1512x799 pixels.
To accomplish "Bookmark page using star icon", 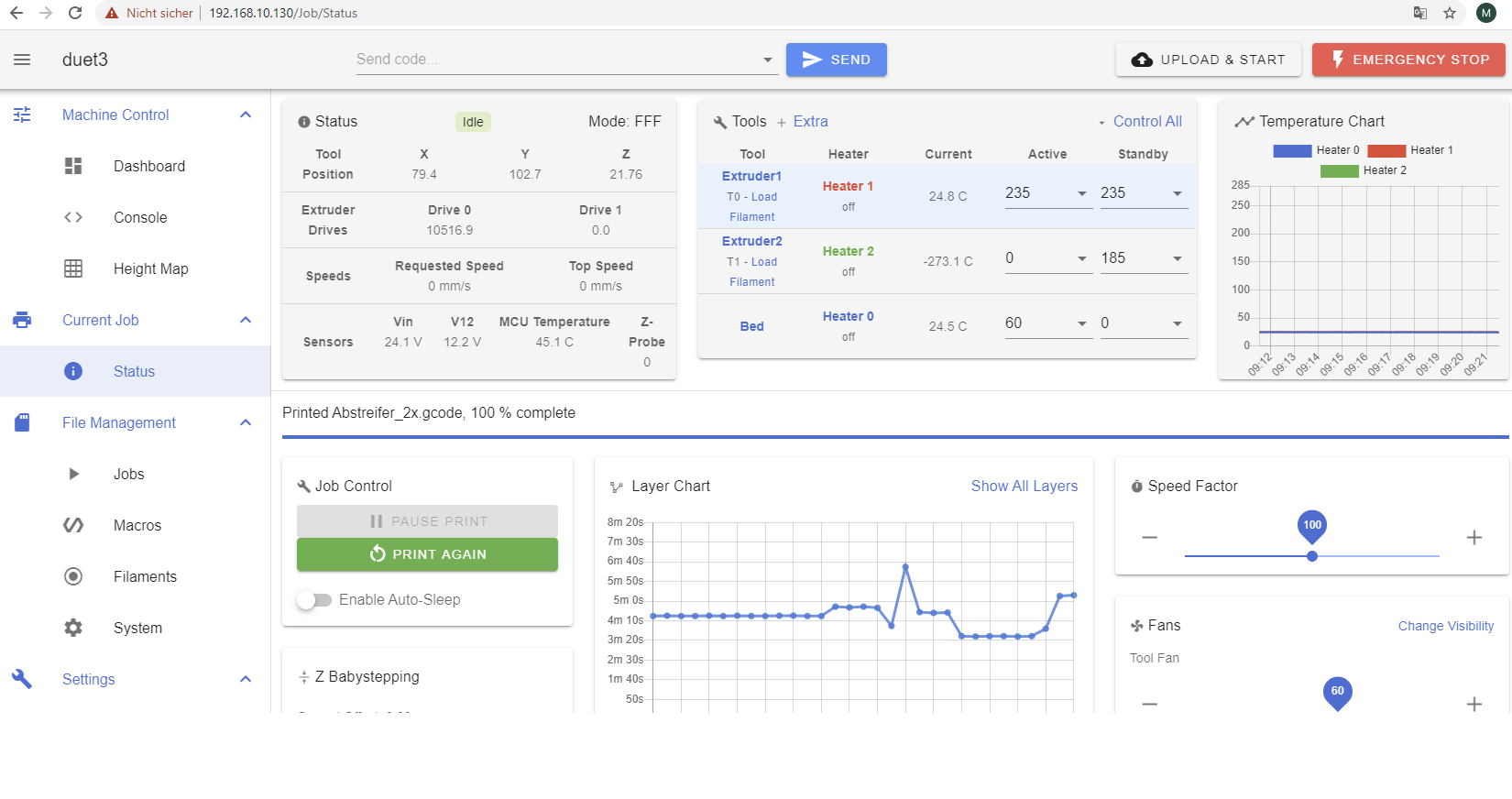I will (1450, 13).
